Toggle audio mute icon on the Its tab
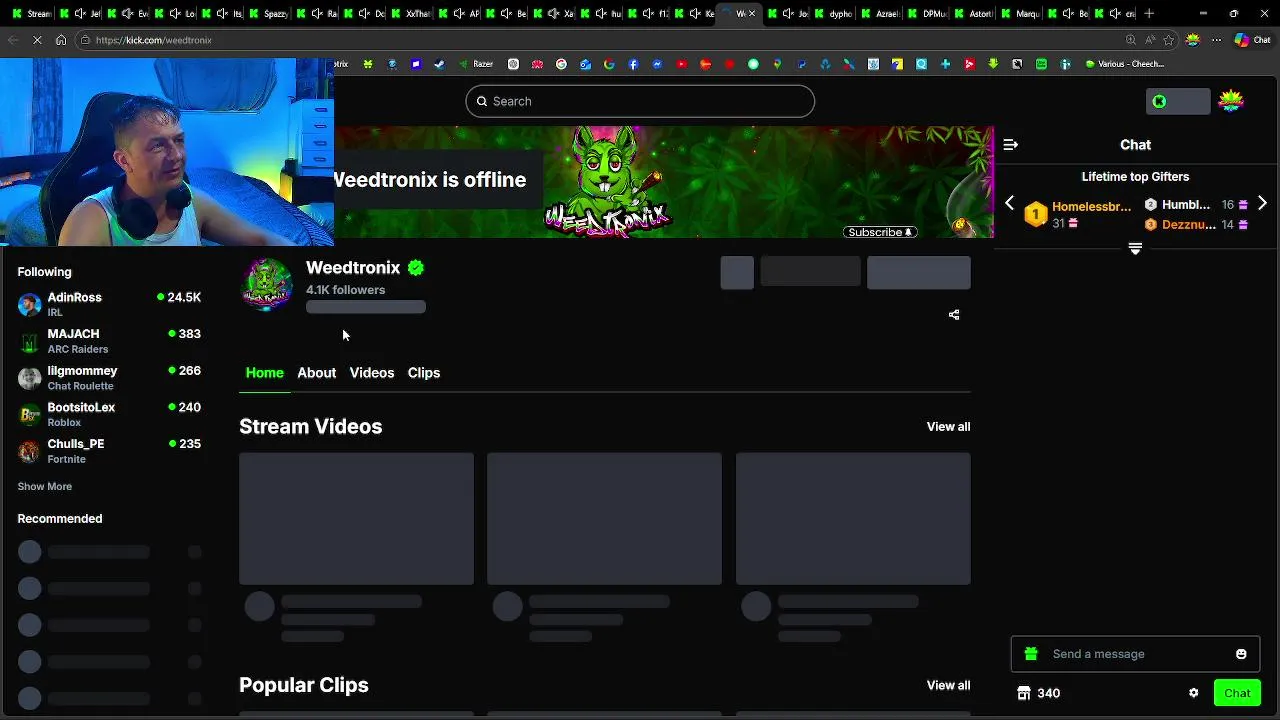The height and width of the screenshot is (720, 1280). pyautogui.click(x=224, y=14)
